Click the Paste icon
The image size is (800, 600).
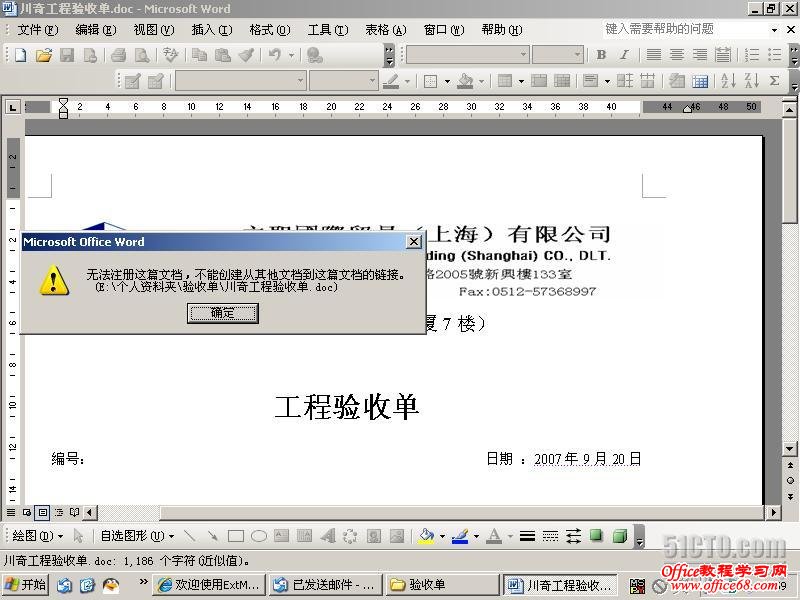pyautogui.click(x=222, y=55)
